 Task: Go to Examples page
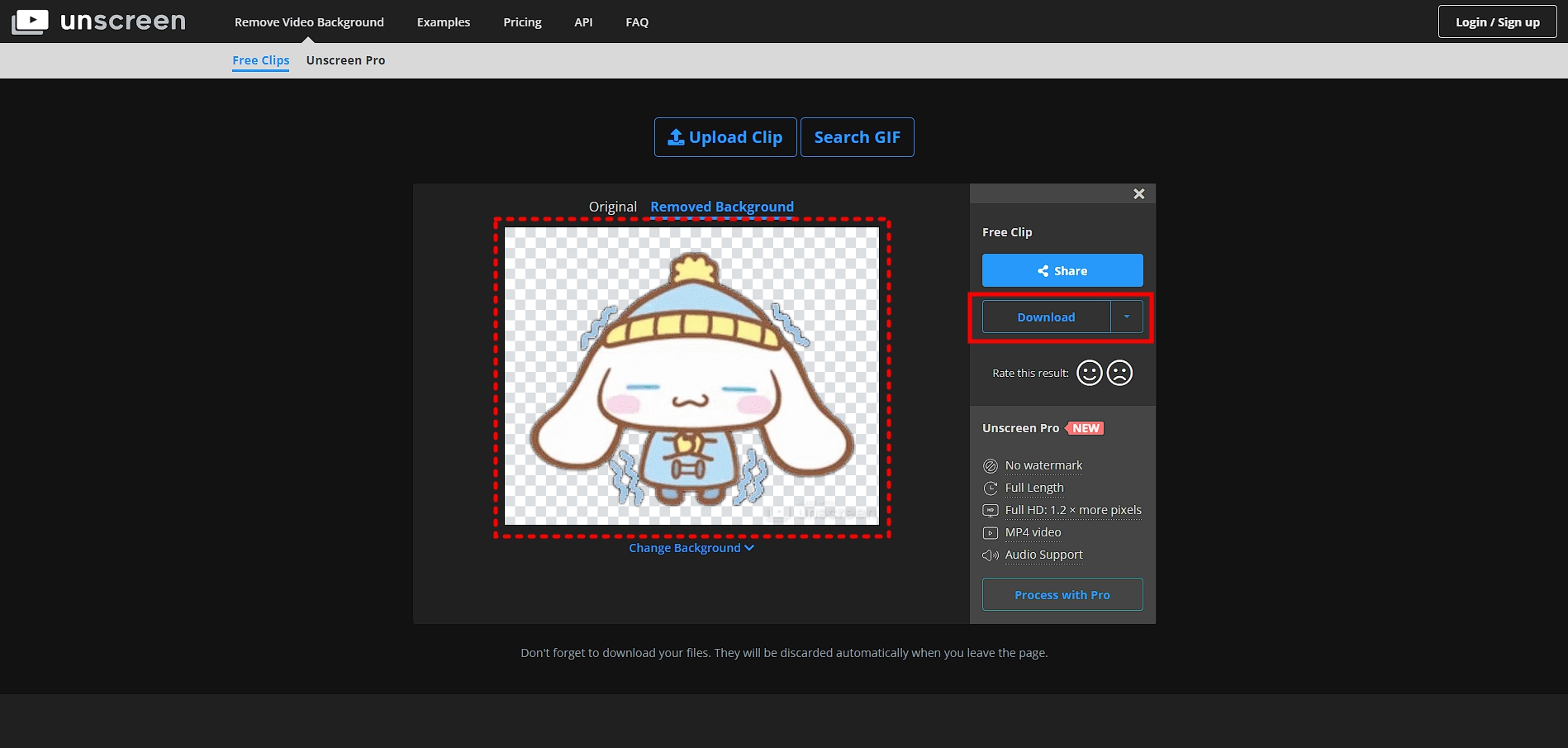coord(444,22)
